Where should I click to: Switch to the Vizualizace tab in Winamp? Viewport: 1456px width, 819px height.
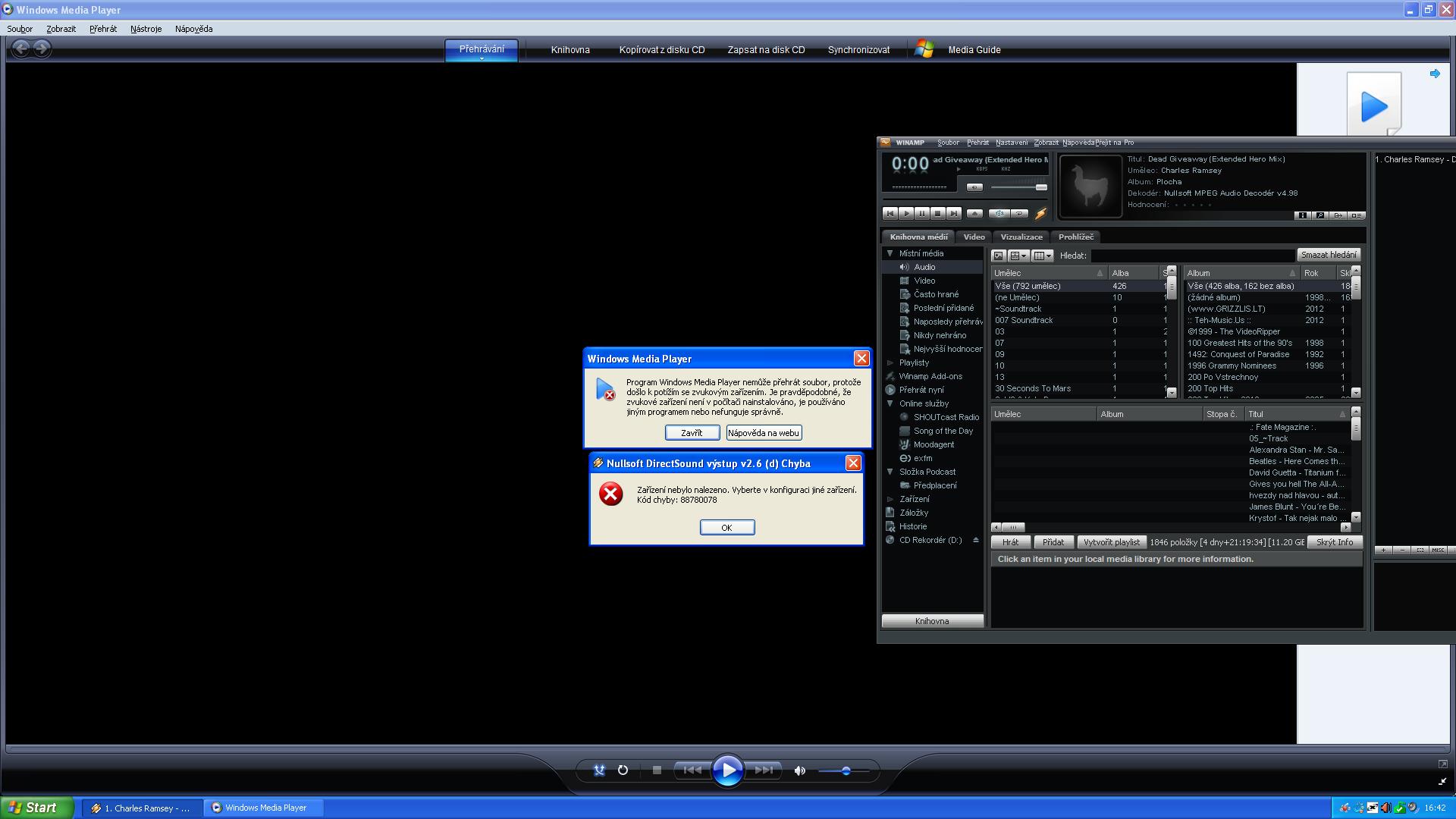click(1021, 237)
